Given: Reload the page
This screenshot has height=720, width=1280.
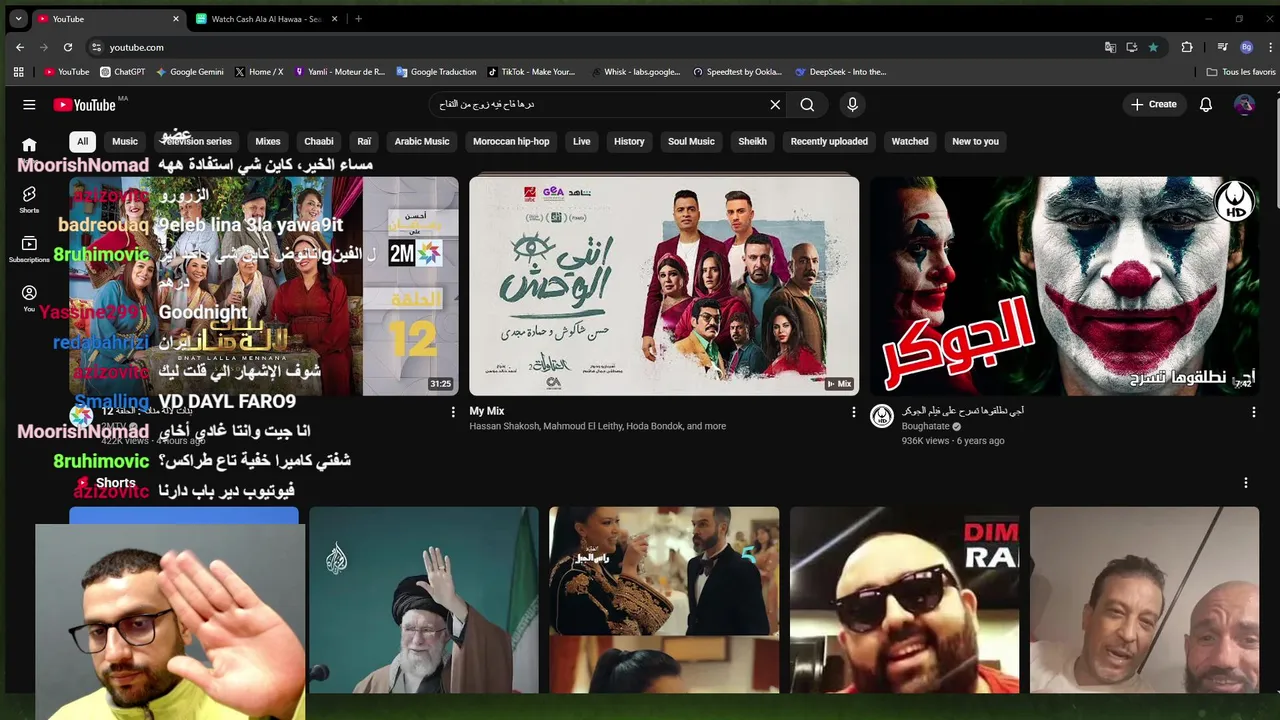Looking at the screenshot, I should 68,47.
